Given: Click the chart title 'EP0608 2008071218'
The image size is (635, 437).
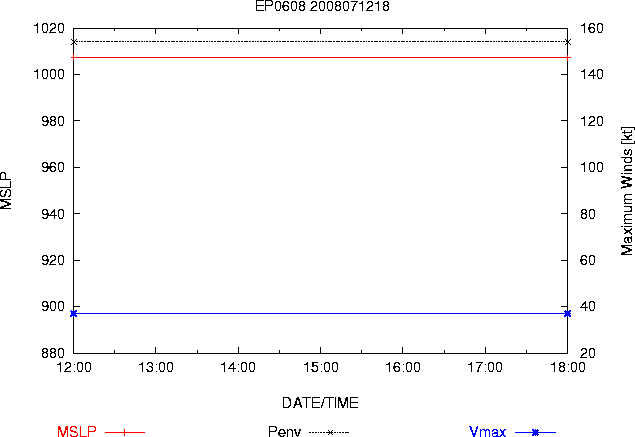Looking at the screenshot, I should [x=322, y=6].
